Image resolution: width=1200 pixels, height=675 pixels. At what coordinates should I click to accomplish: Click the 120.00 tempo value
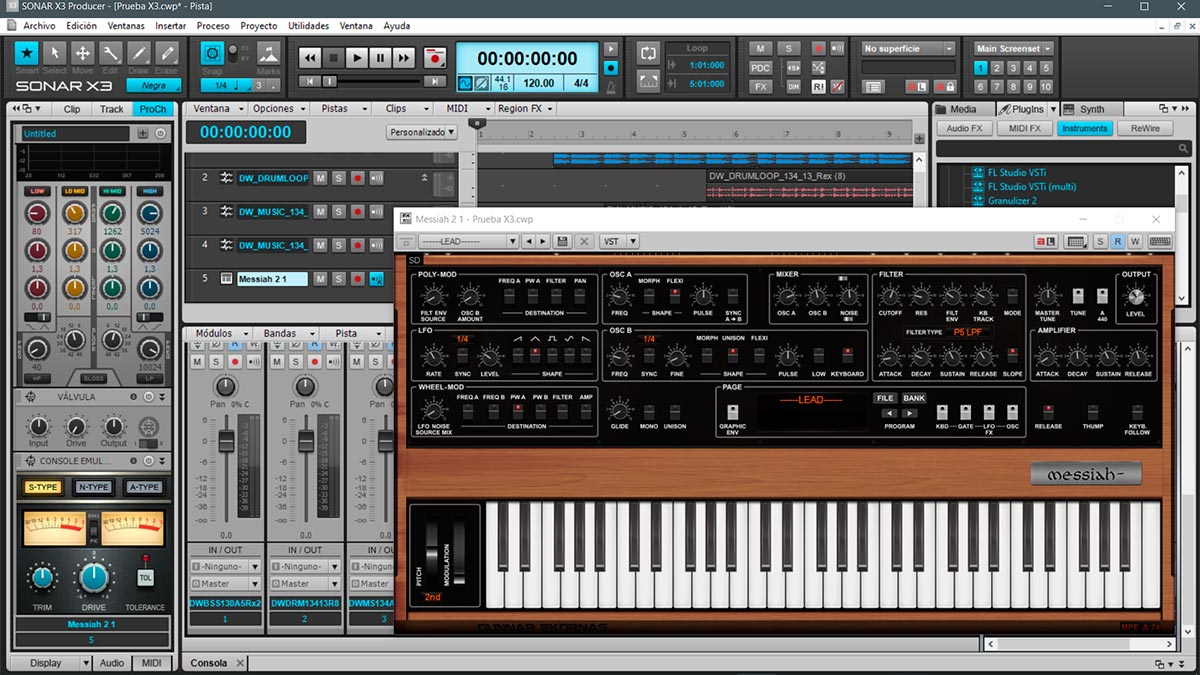tap(539, 84)
